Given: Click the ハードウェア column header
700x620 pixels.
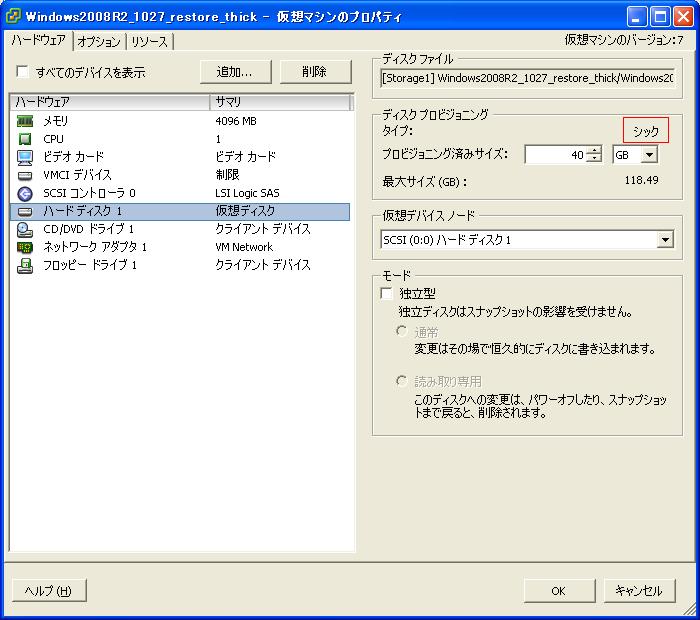Looking at the screenshot, I should coord(110,102).
